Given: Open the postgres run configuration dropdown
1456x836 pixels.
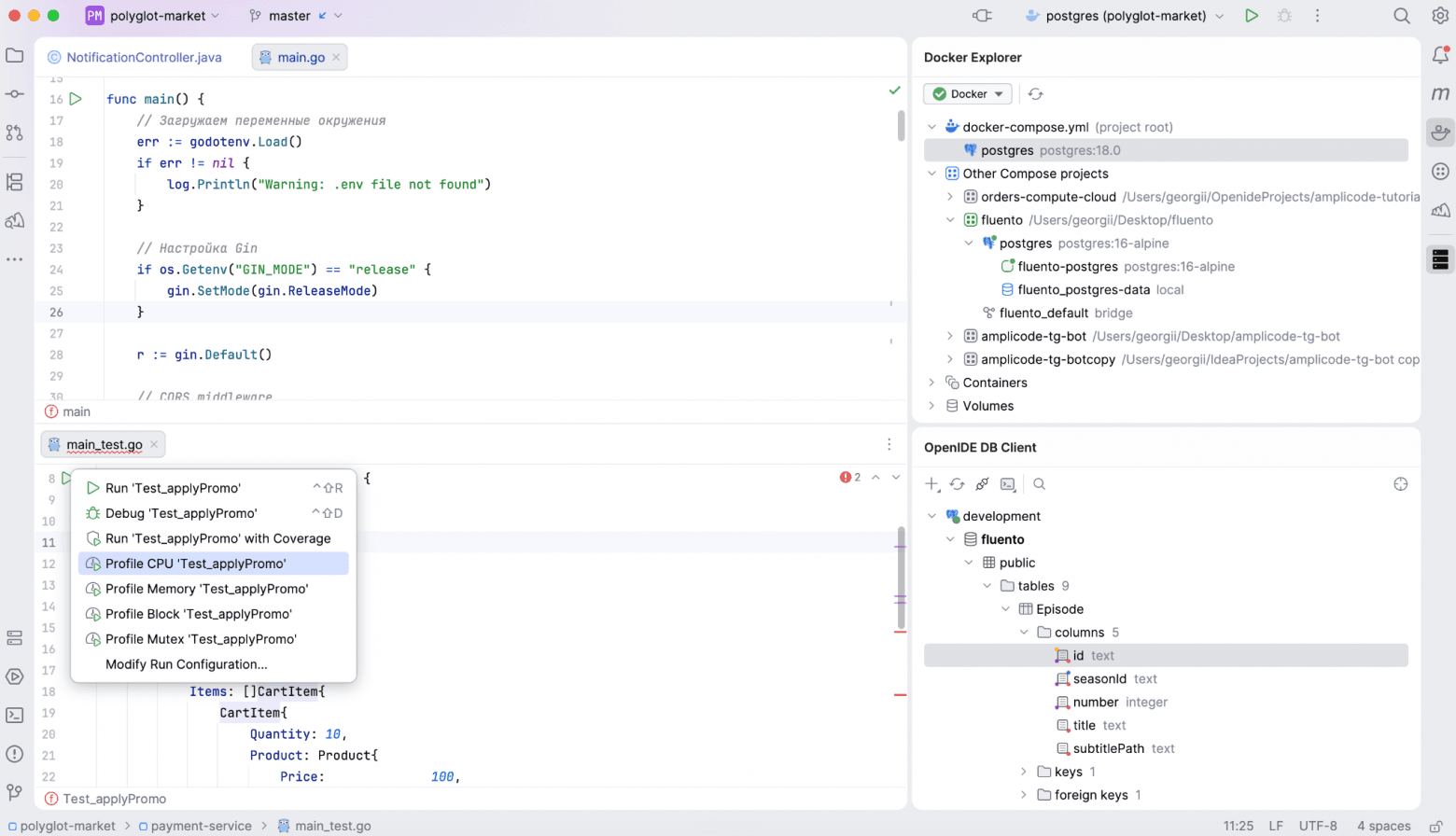Looking at the screenshot, I should click(x=1125, y=16).
